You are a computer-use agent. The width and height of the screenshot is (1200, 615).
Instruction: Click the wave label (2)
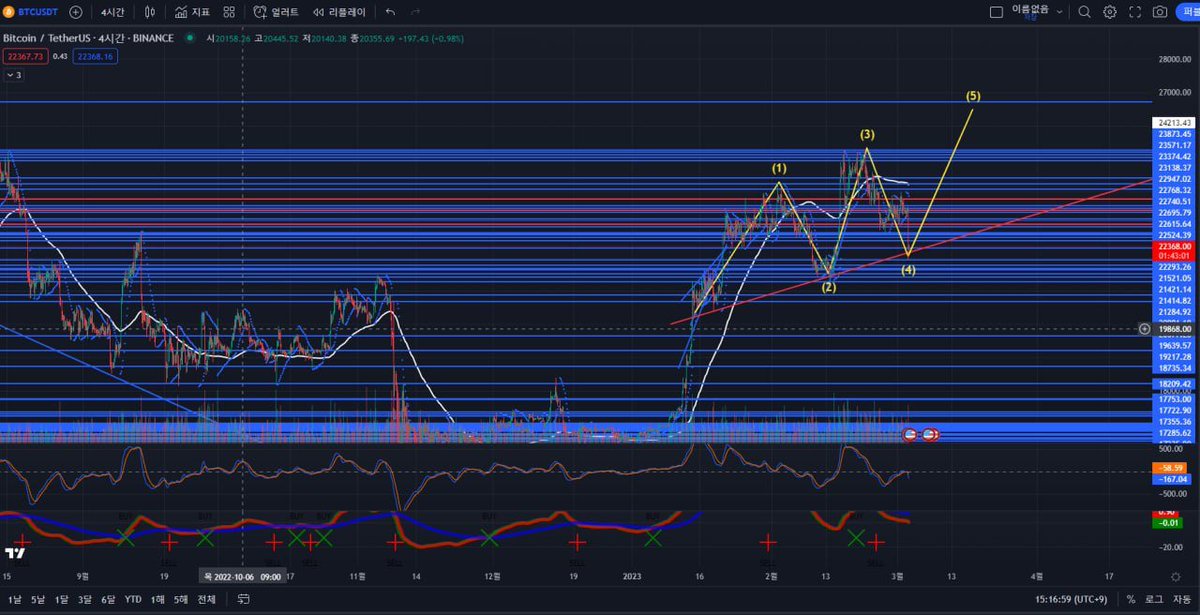click(829, 287)
